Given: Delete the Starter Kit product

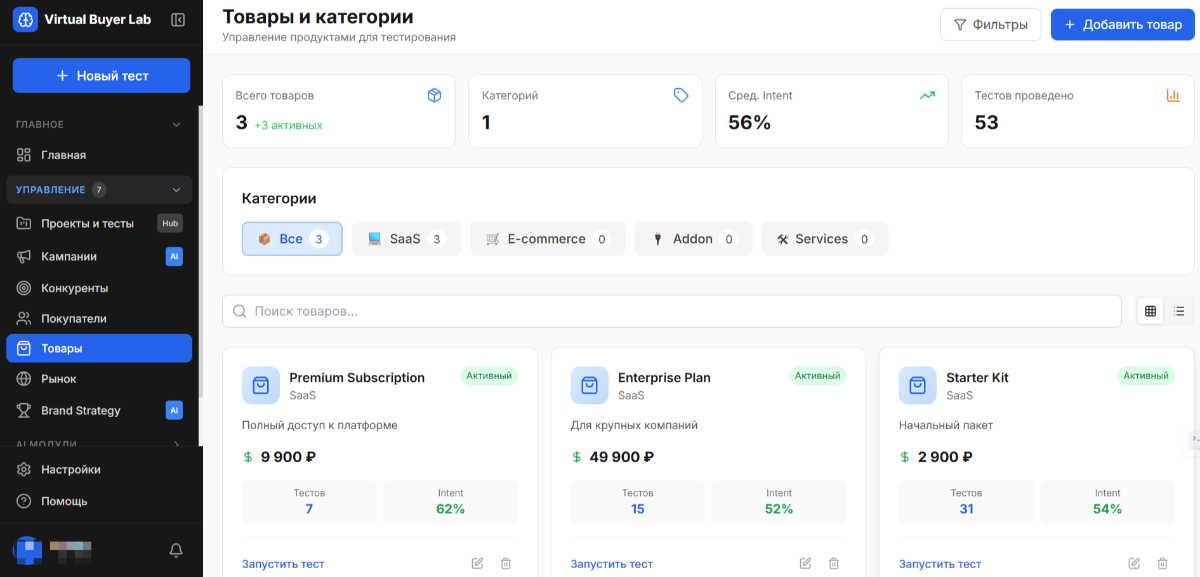Looking at the screenshot, I should point(1162,564).
